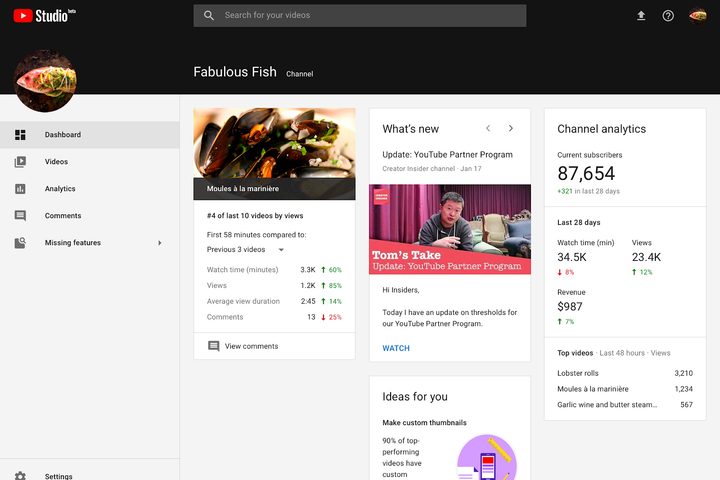Open Videos from the sidebar
This screenshot has height=480, width=720.
[x=90, y=162]
